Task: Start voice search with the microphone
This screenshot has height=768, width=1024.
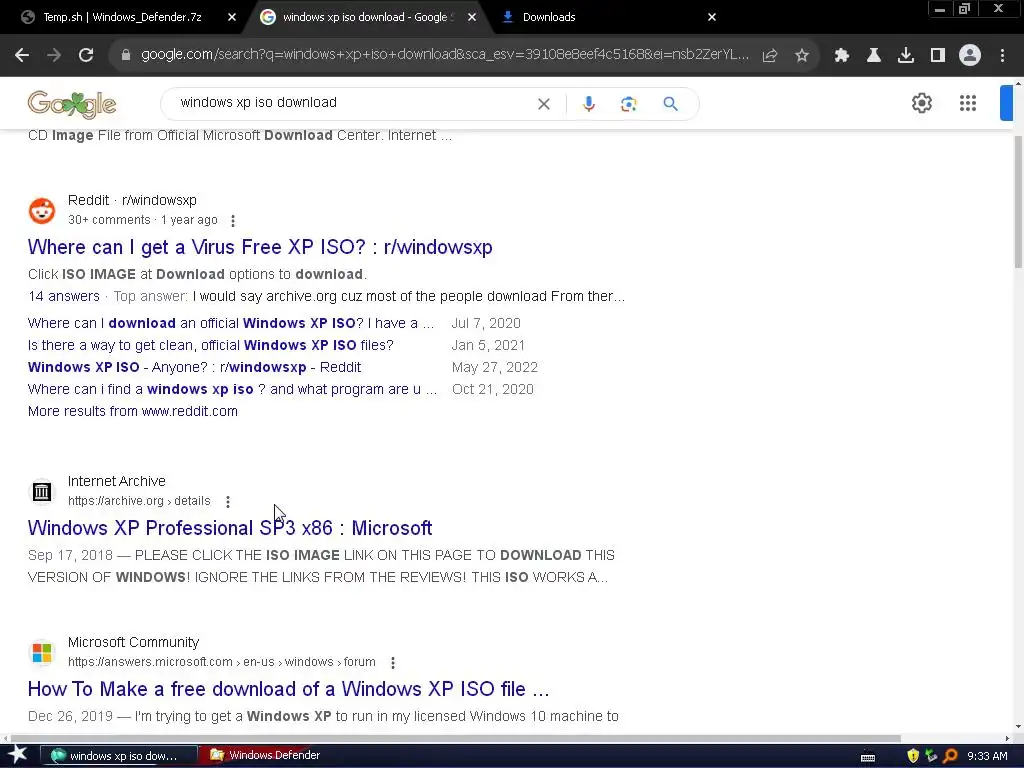Action: [588, 104]
